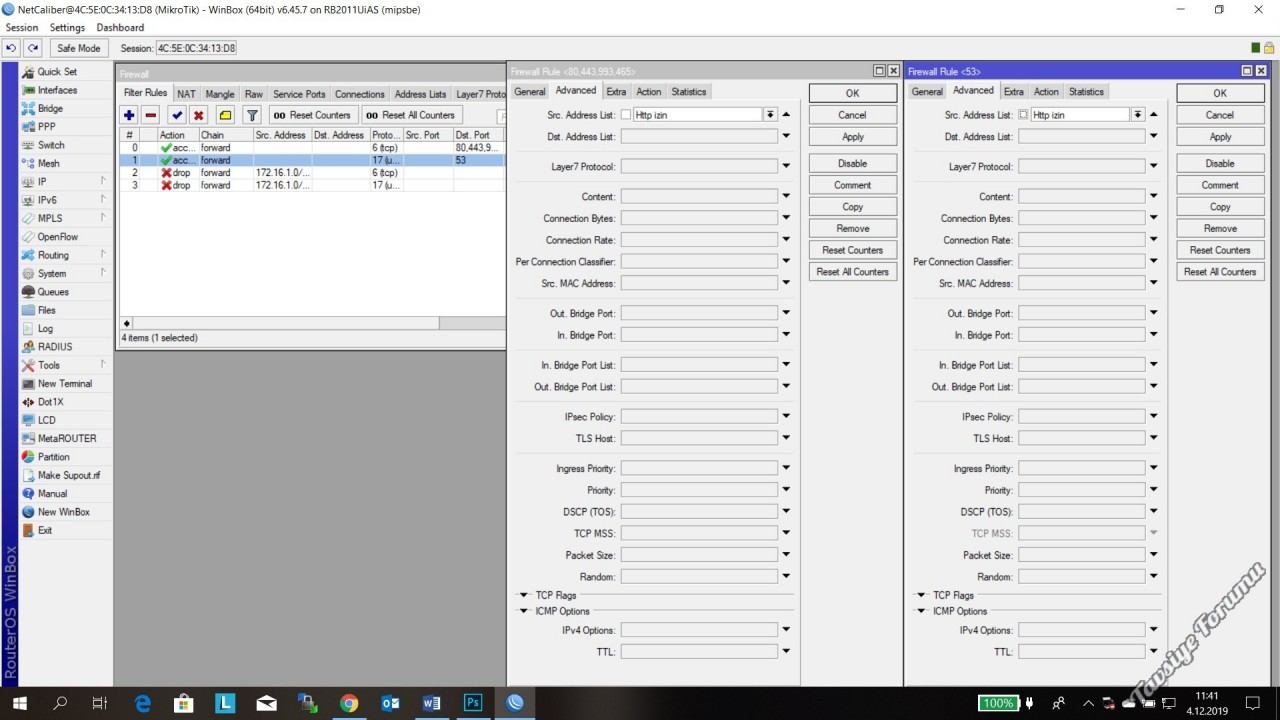
Task: Click Apply in rule 53 window
Action: tap(1220, 137)
